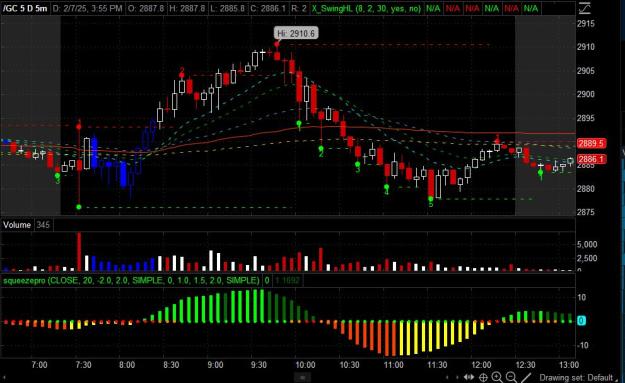This screenshot has height=383, width=625.
Task: Click the squeezepro value 1.1692
Action: point(287,280)
